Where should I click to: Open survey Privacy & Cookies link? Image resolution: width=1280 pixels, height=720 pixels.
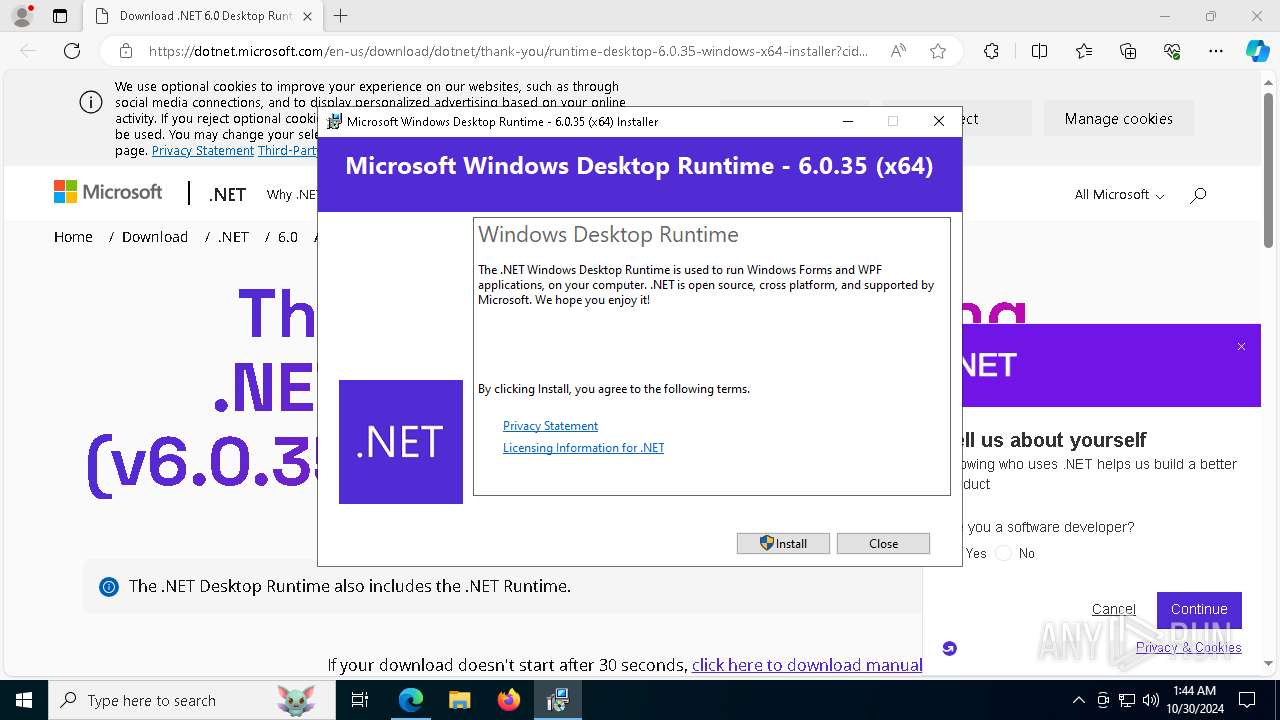pyautogui.click(x=1188, y=647)
